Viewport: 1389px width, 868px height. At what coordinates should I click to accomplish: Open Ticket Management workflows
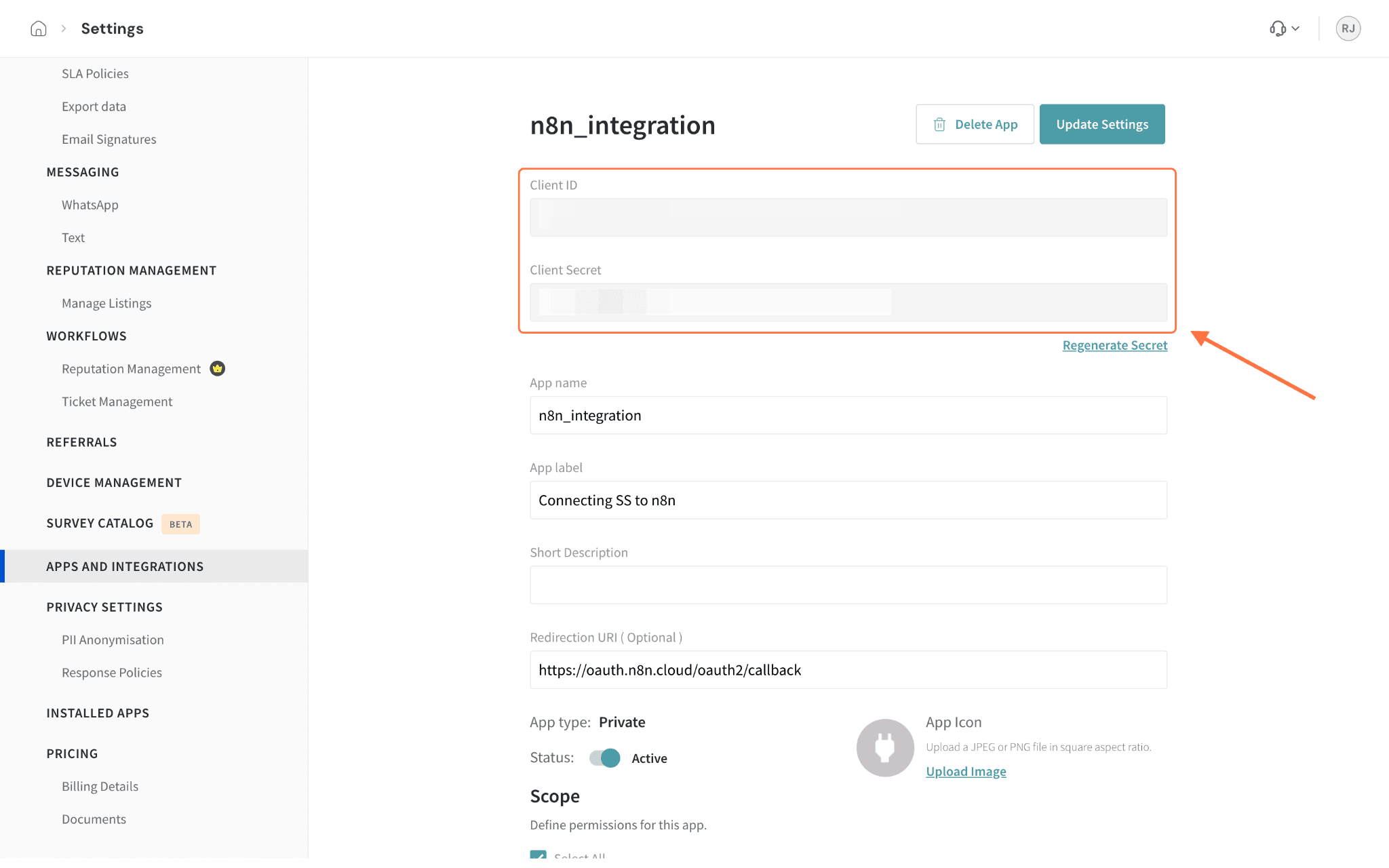(117, 401)
